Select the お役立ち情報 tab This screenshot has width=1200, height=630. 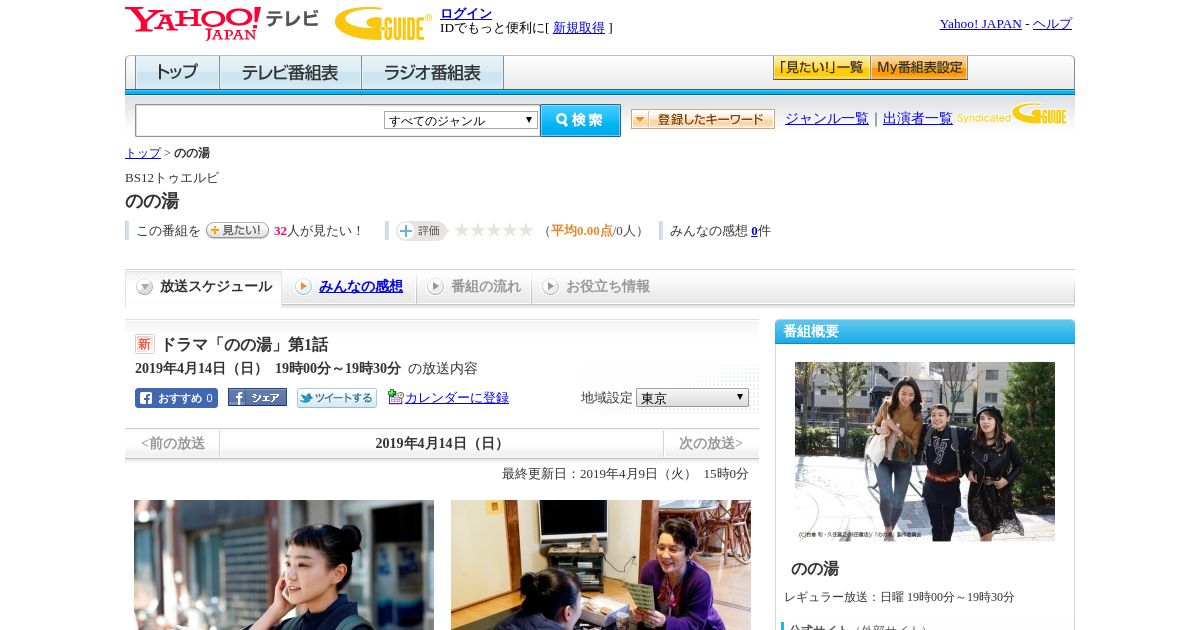point(596,287)
